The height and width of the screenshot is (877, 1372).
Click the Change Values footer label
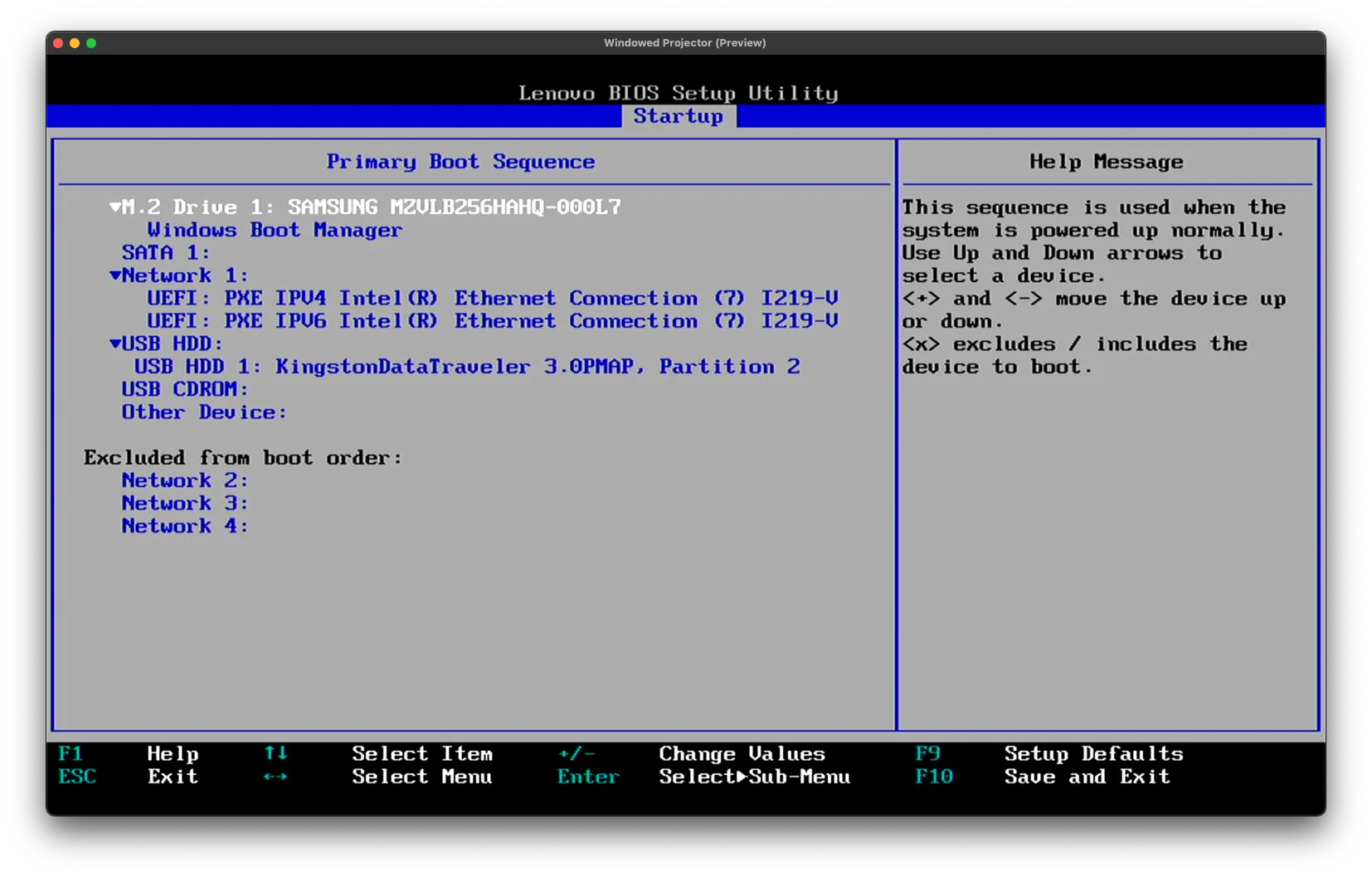tap(742, 753)
